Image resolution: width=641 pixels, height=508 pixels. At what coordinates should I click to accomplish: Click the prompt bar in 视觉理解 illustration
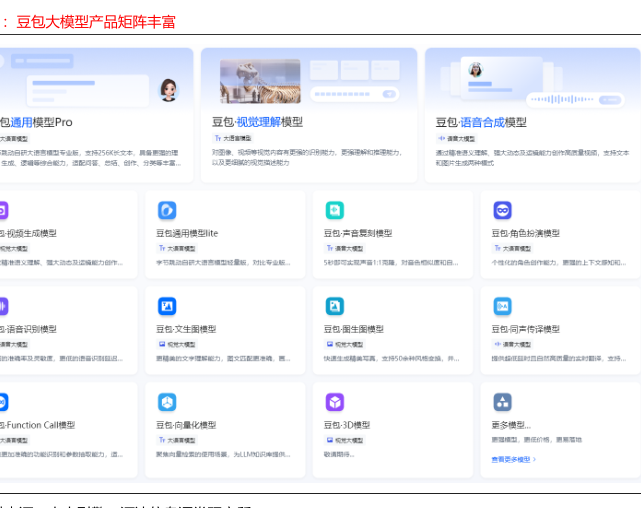pyautogui.click(x=354, y=94)
